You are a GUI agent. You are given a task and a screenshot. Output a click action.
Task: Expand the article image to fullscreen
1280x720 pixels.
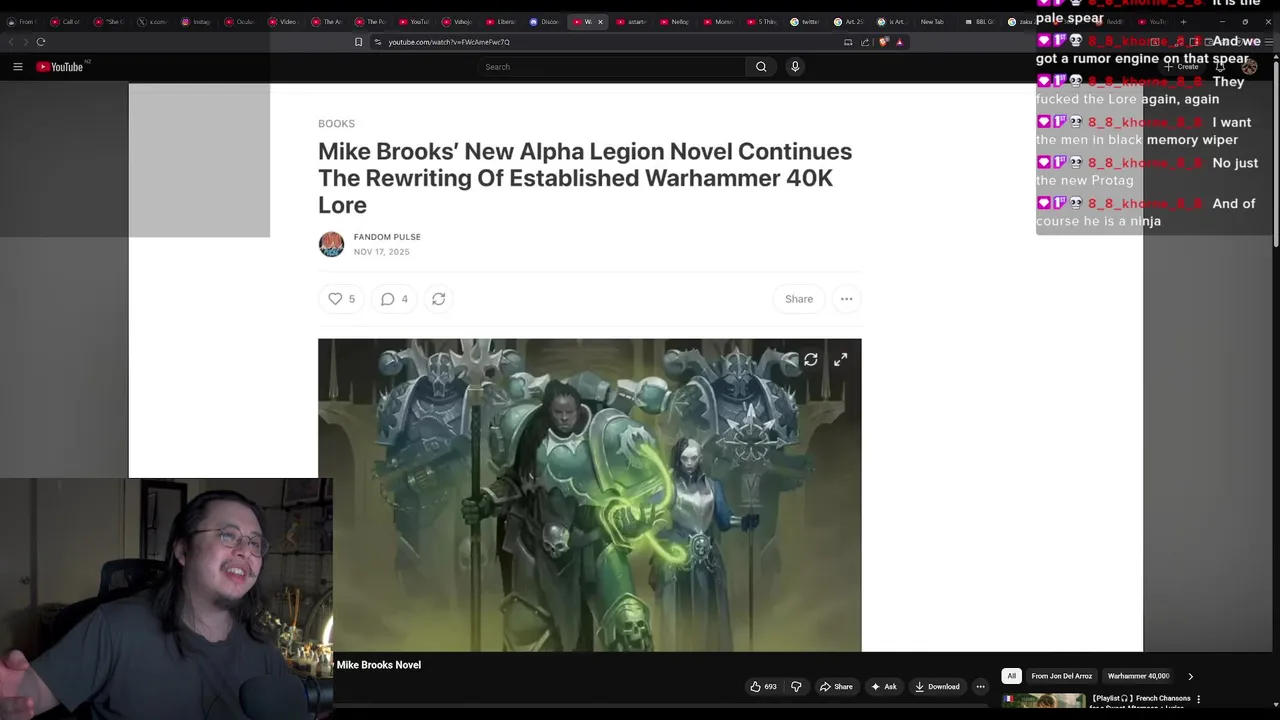[840, 360]
